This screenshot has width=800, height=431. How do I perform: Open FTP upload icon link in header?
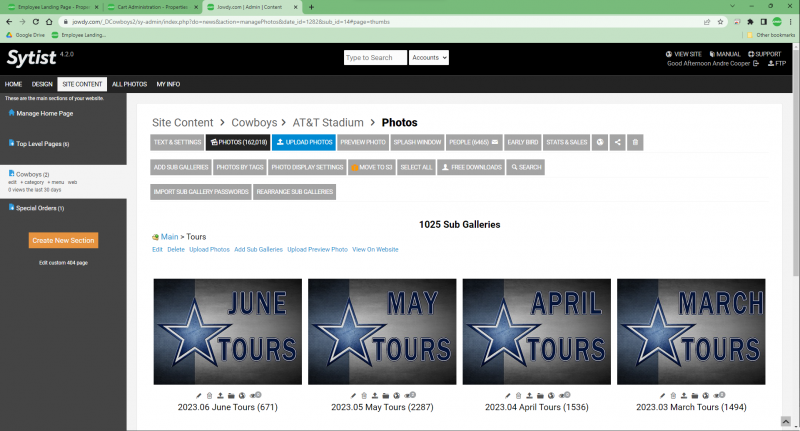click(x=777, y=64)
